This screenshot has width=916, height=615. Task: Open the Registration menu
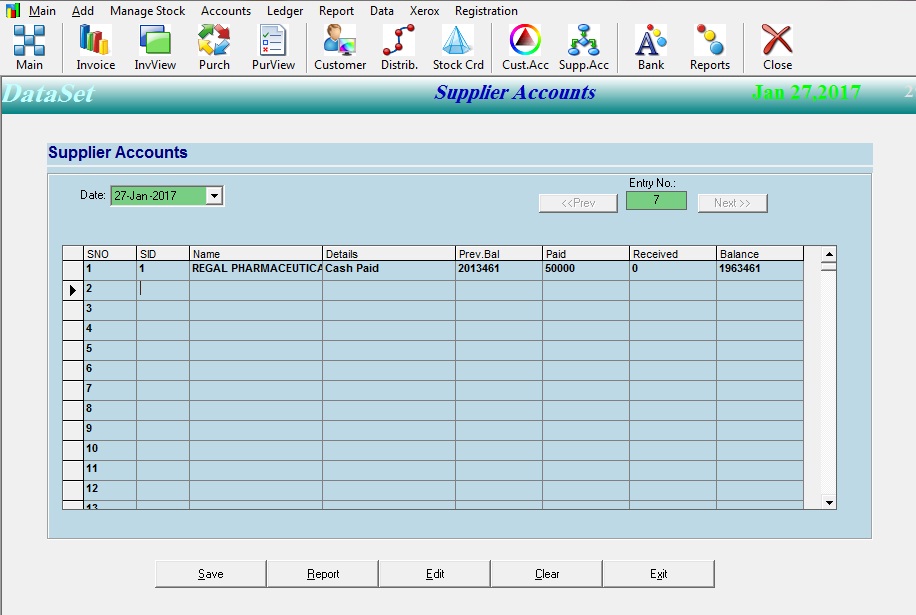coord(486,11)
